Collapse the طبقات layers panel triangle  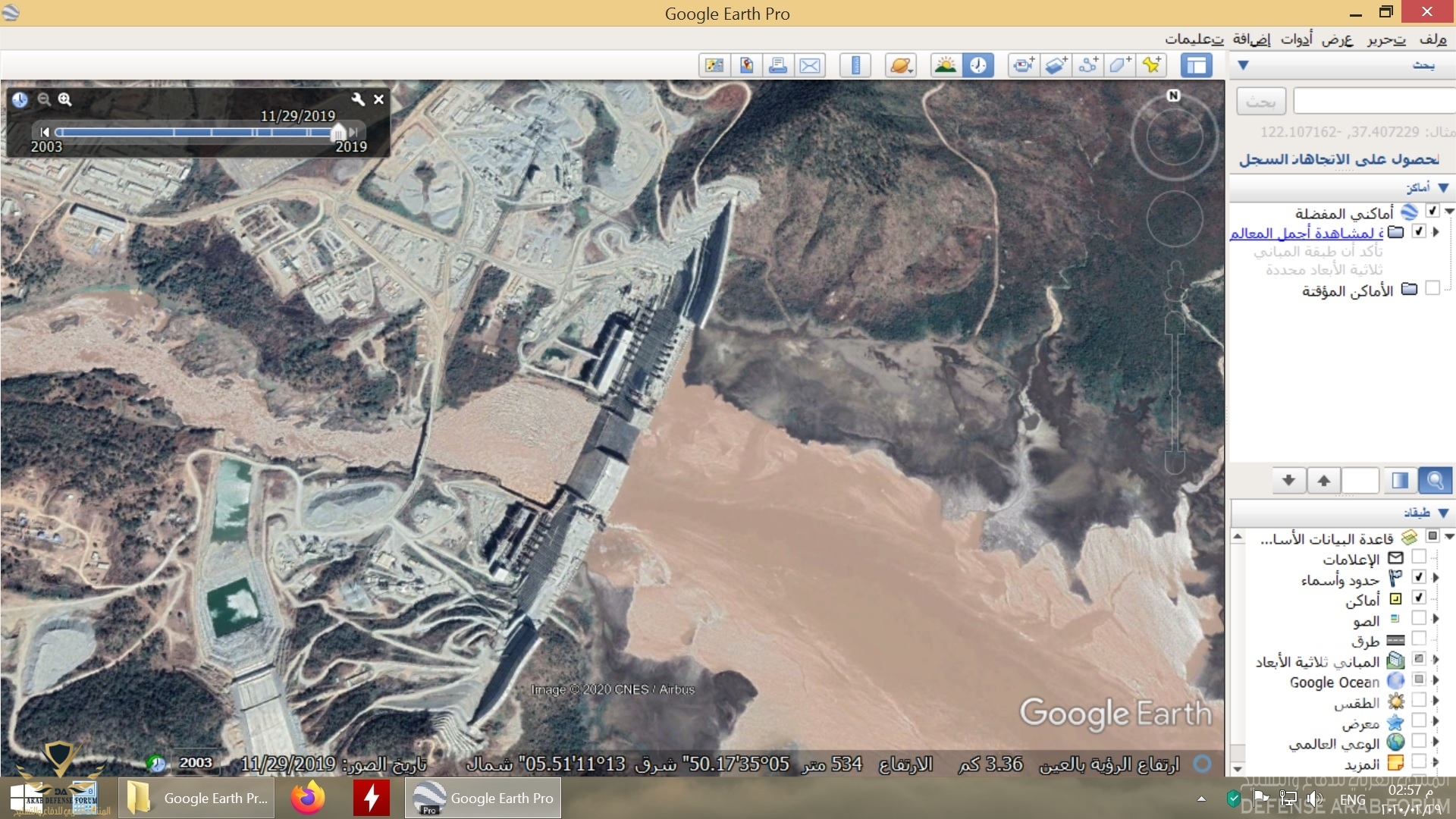1443,513
